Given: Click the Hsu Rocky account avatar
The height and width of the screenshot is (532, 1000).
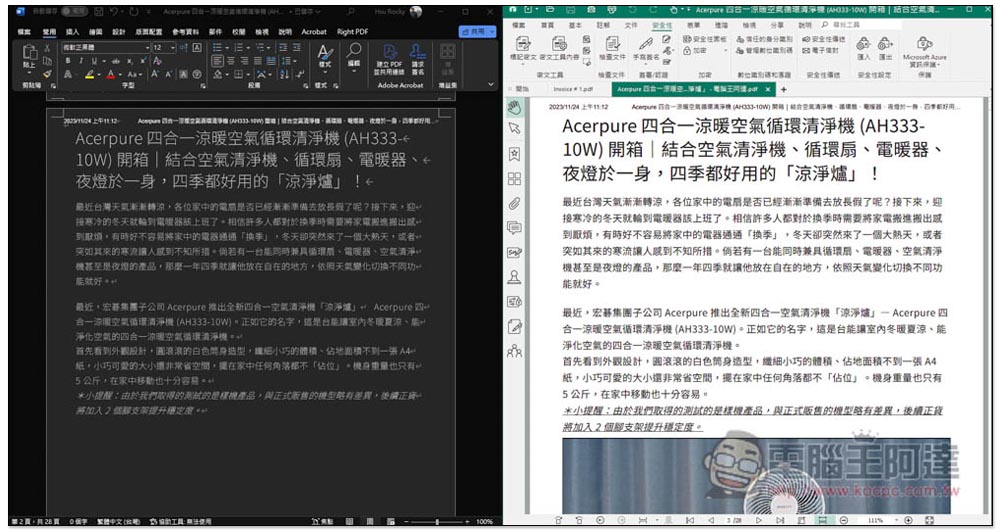Looking at the screenshot, I should 416,11.
